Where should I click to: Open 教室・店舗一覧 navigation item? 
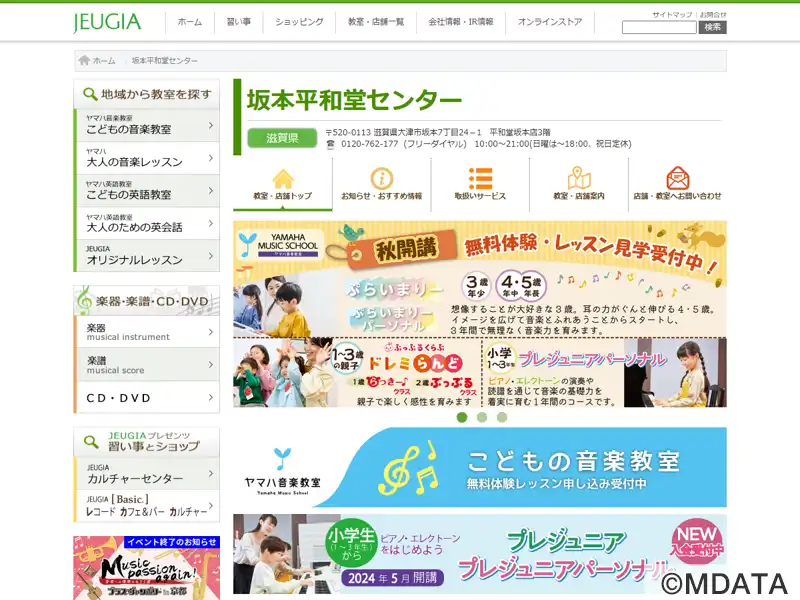tap(376, 22)
